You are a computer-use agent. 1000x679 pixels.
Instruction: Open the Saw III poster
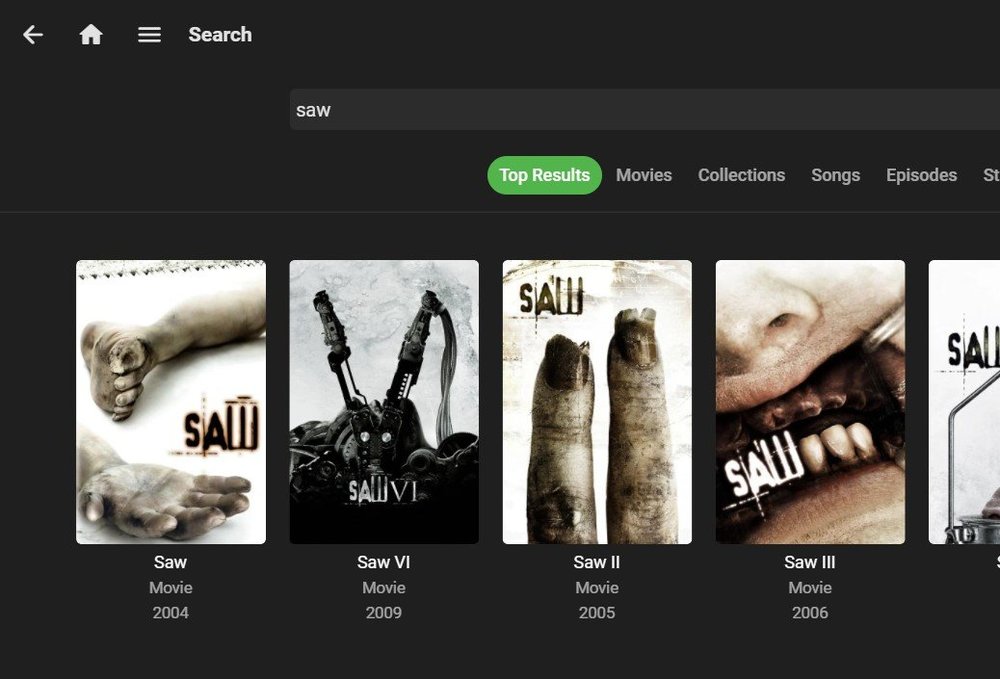pyautogui.click(x=810, y=400)
